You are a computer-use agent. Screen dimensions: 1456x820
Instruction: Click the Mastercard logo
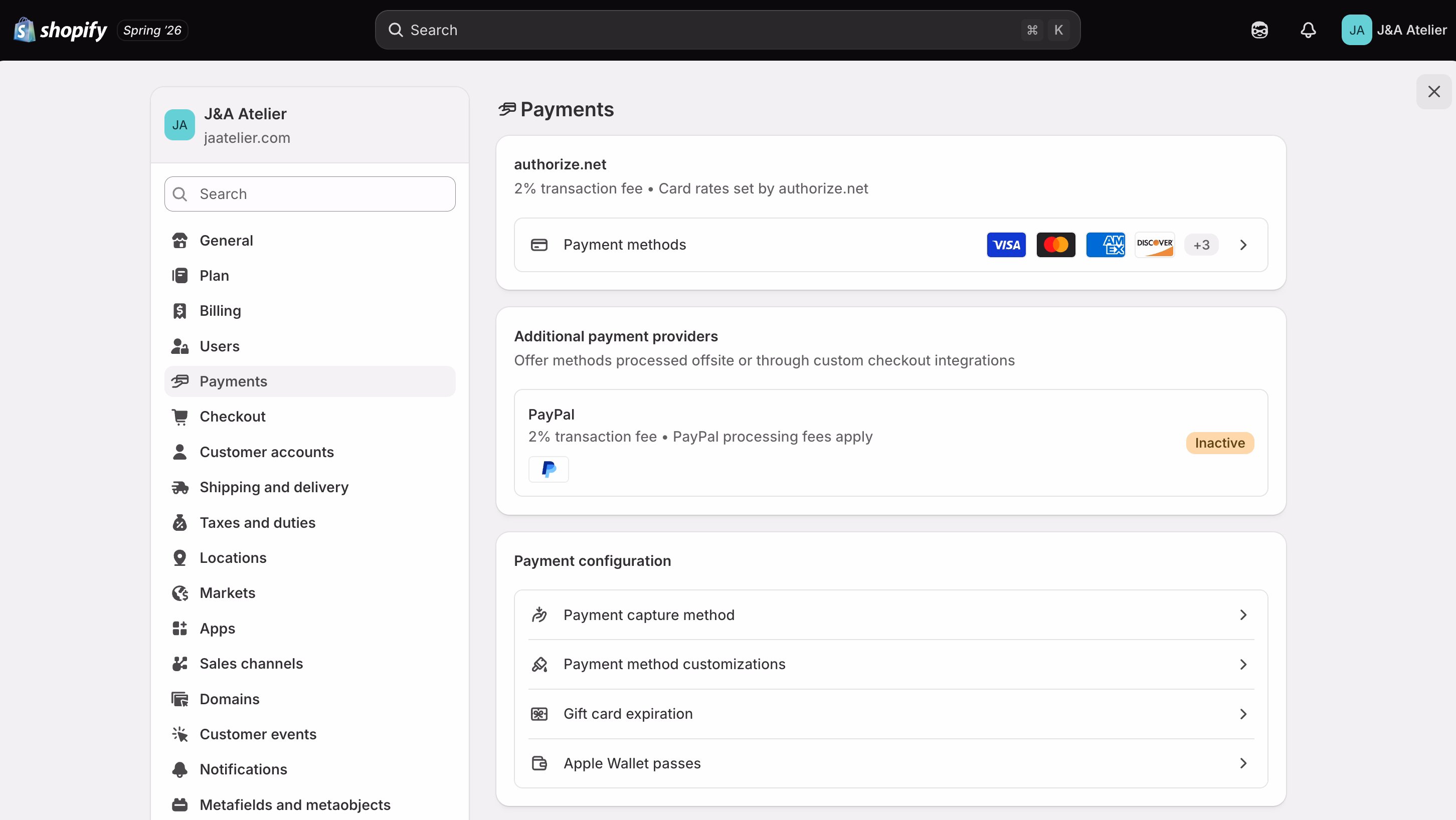pos(1055,245)
